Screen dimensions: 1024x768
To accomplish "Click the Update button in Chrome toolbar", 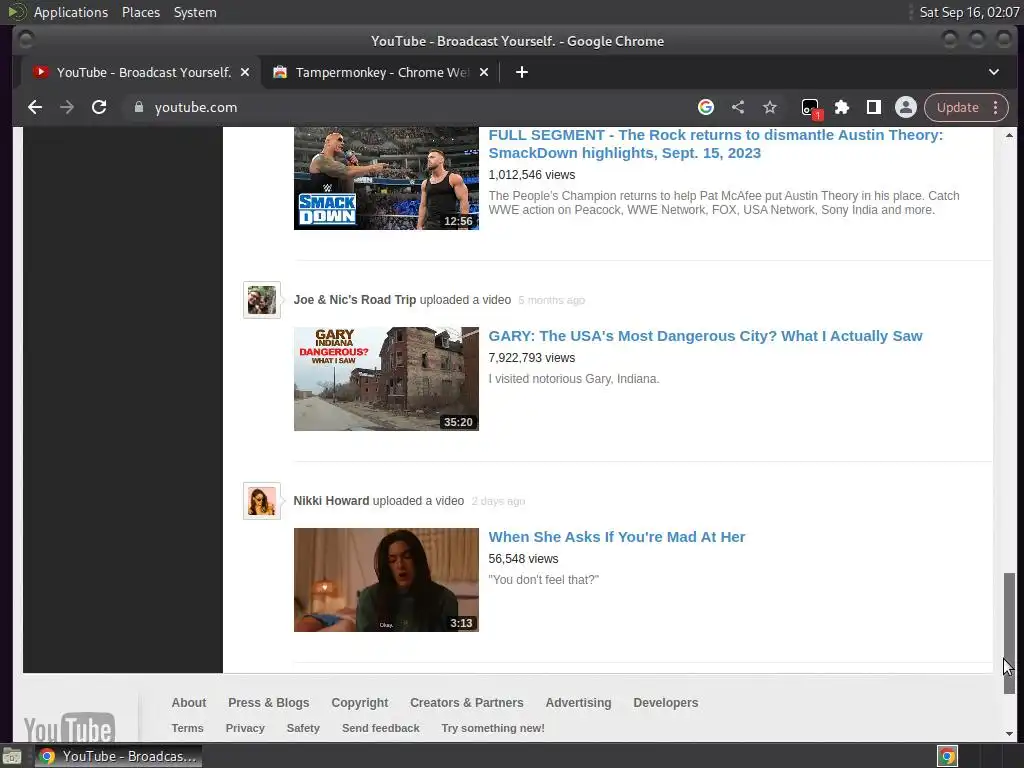I will [x=957, y=107].
